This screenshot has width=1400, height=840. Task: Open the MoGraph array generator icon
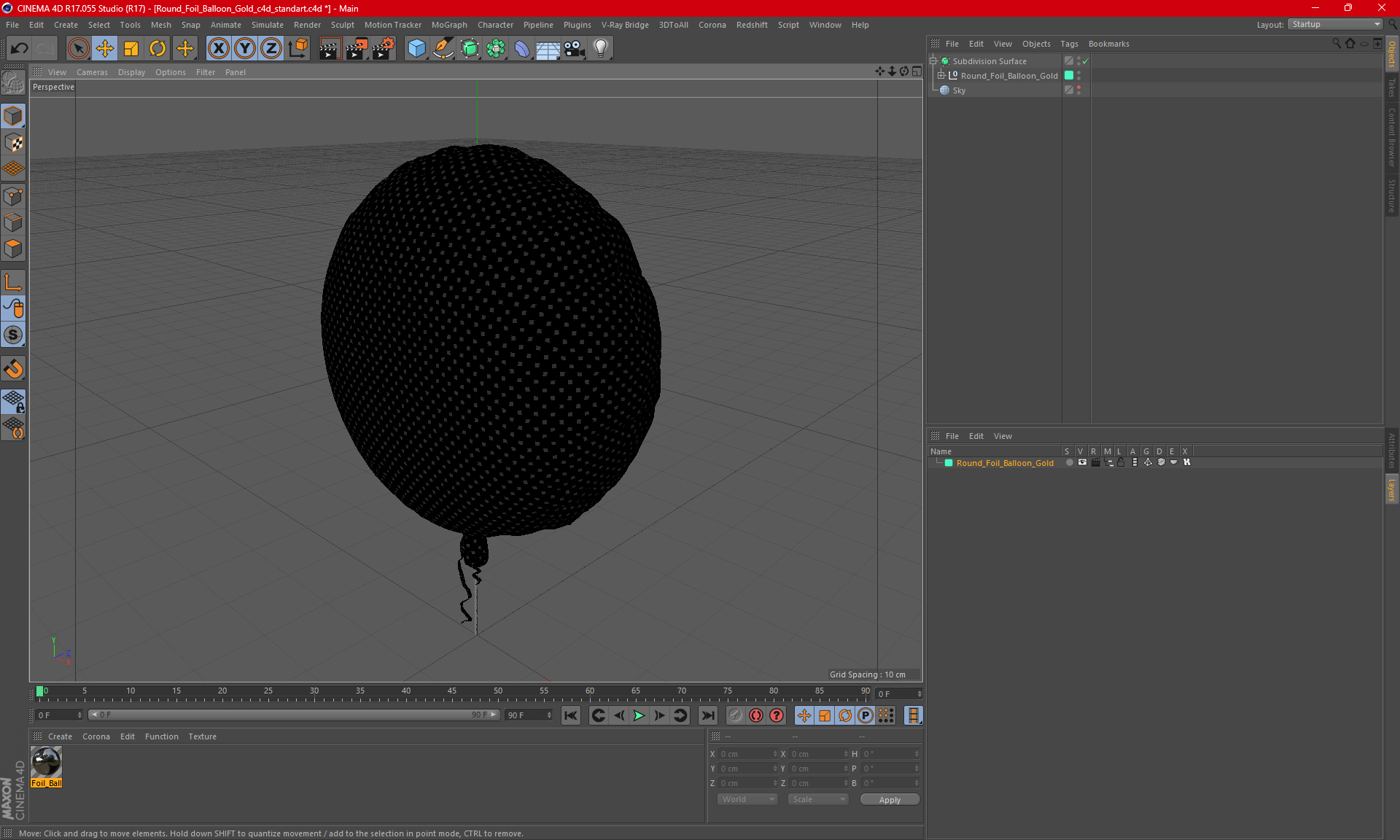[x=496, y=49]
